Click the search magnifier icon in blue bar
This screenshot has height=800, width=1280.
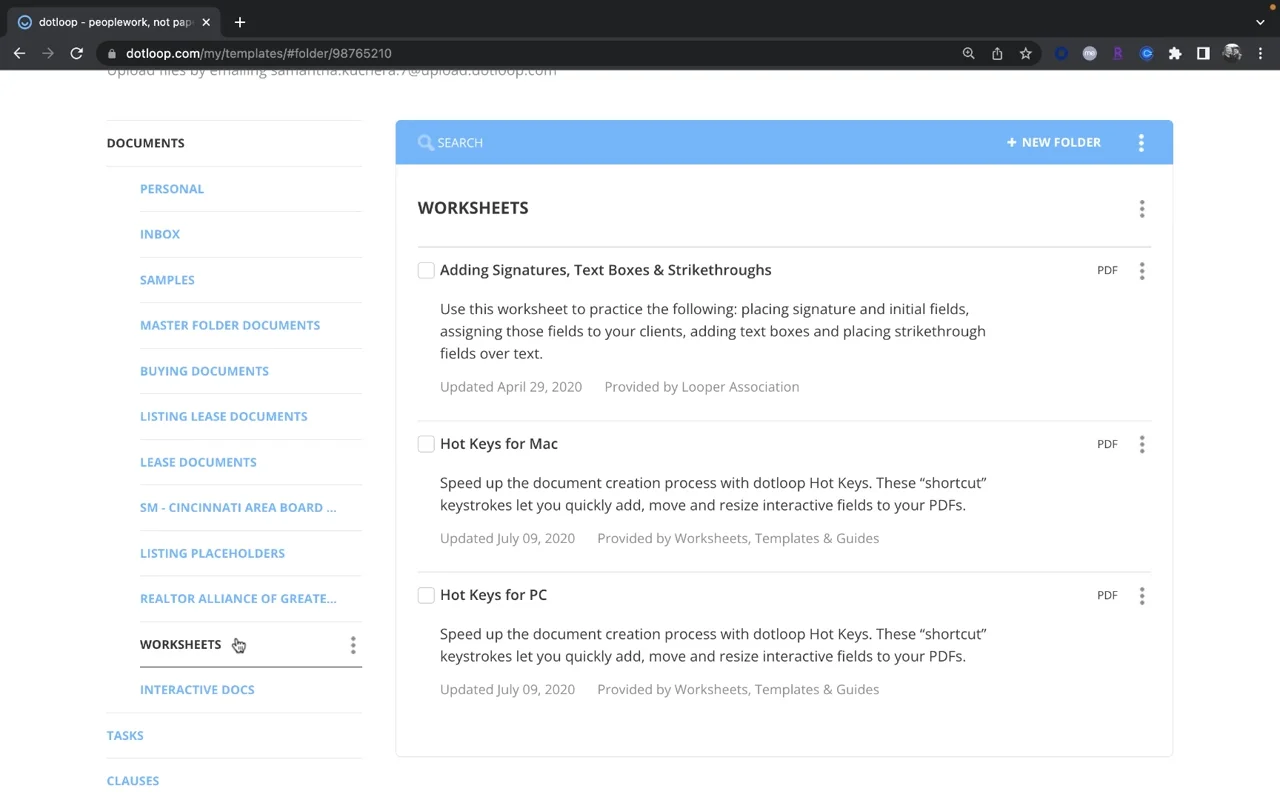tap(426, 143)
